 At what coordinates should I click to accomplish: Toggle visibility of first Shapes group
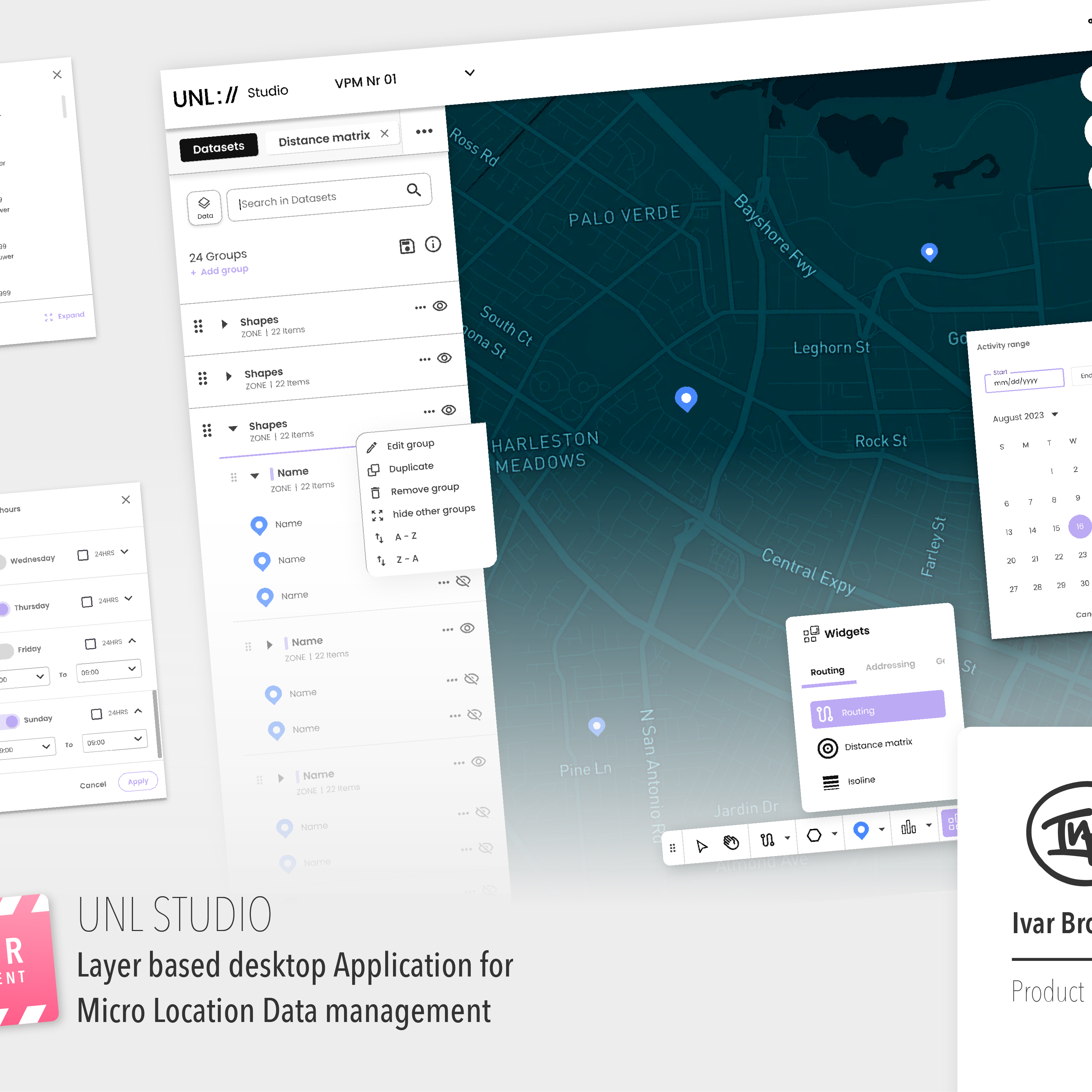tap(440, 306)
